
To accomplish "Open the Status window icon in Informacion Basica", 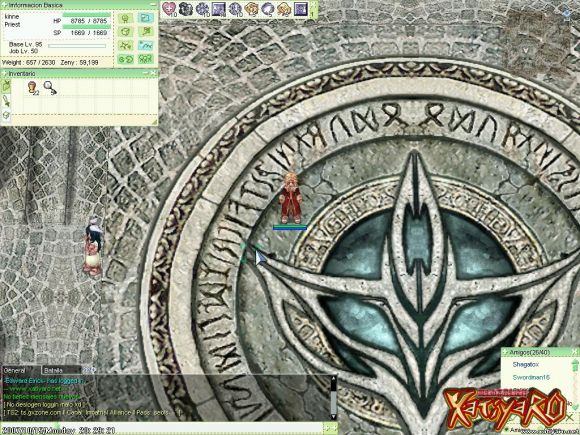I will click(x=125, y=18).
